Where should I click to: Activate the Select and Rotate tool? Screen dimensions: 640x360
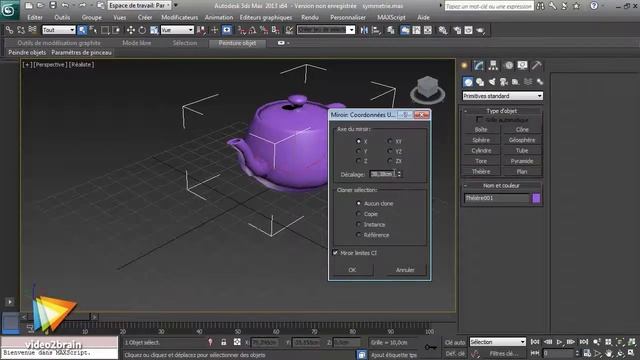pos(142,30)
